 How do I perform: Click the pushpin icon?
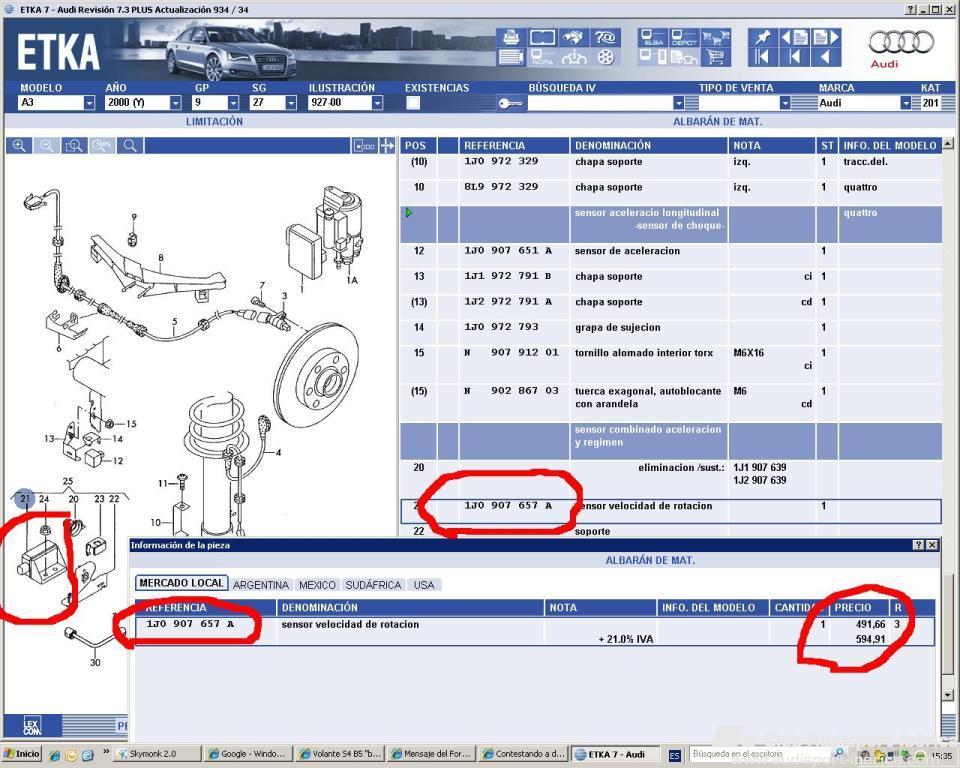pos(763,38)
